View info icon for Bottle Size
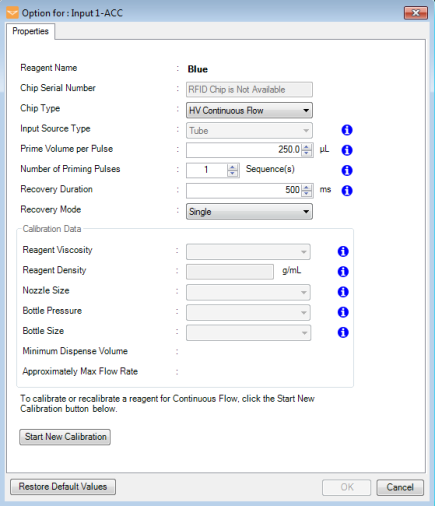Image resolution: width=435 pixels, height=506 pixels. (343, 332)
